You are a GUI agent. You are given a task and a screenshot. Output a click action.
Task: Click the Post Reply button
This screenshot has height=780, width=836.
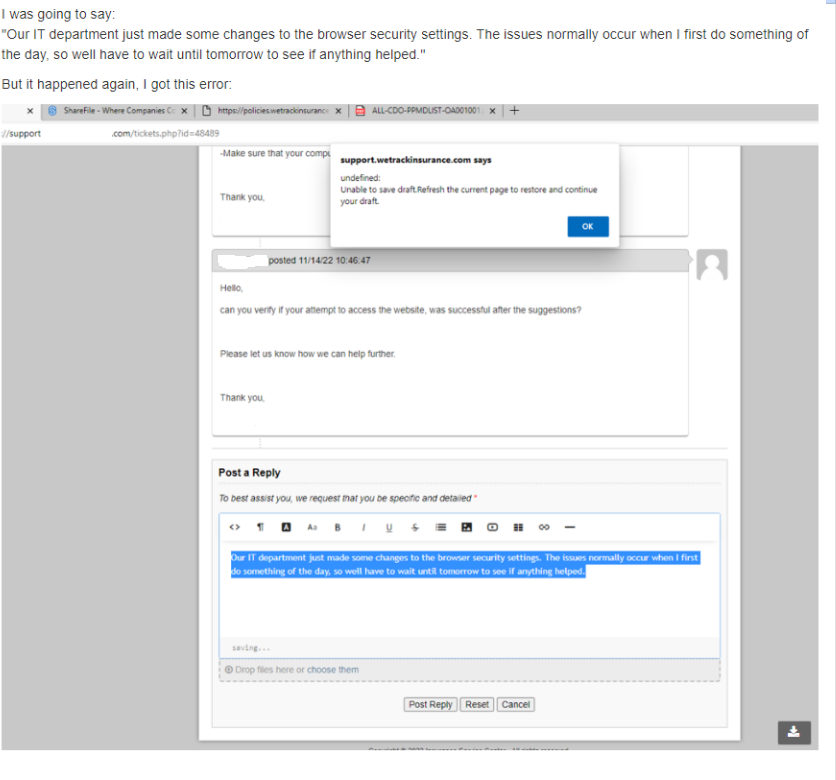coord(431,705)
